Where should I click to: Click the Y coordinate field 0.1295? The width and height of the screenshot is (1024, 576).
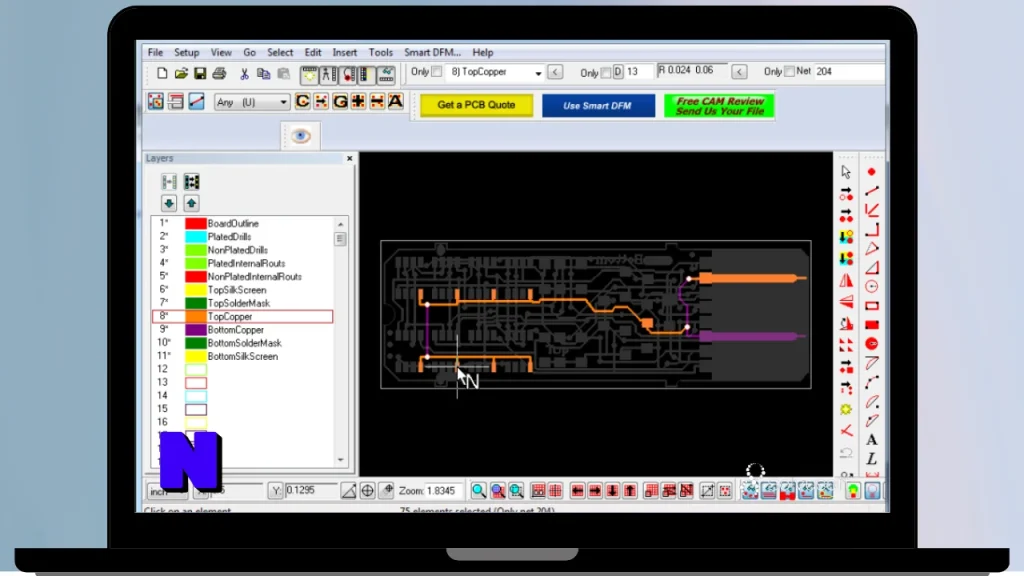tap(311, 490)
